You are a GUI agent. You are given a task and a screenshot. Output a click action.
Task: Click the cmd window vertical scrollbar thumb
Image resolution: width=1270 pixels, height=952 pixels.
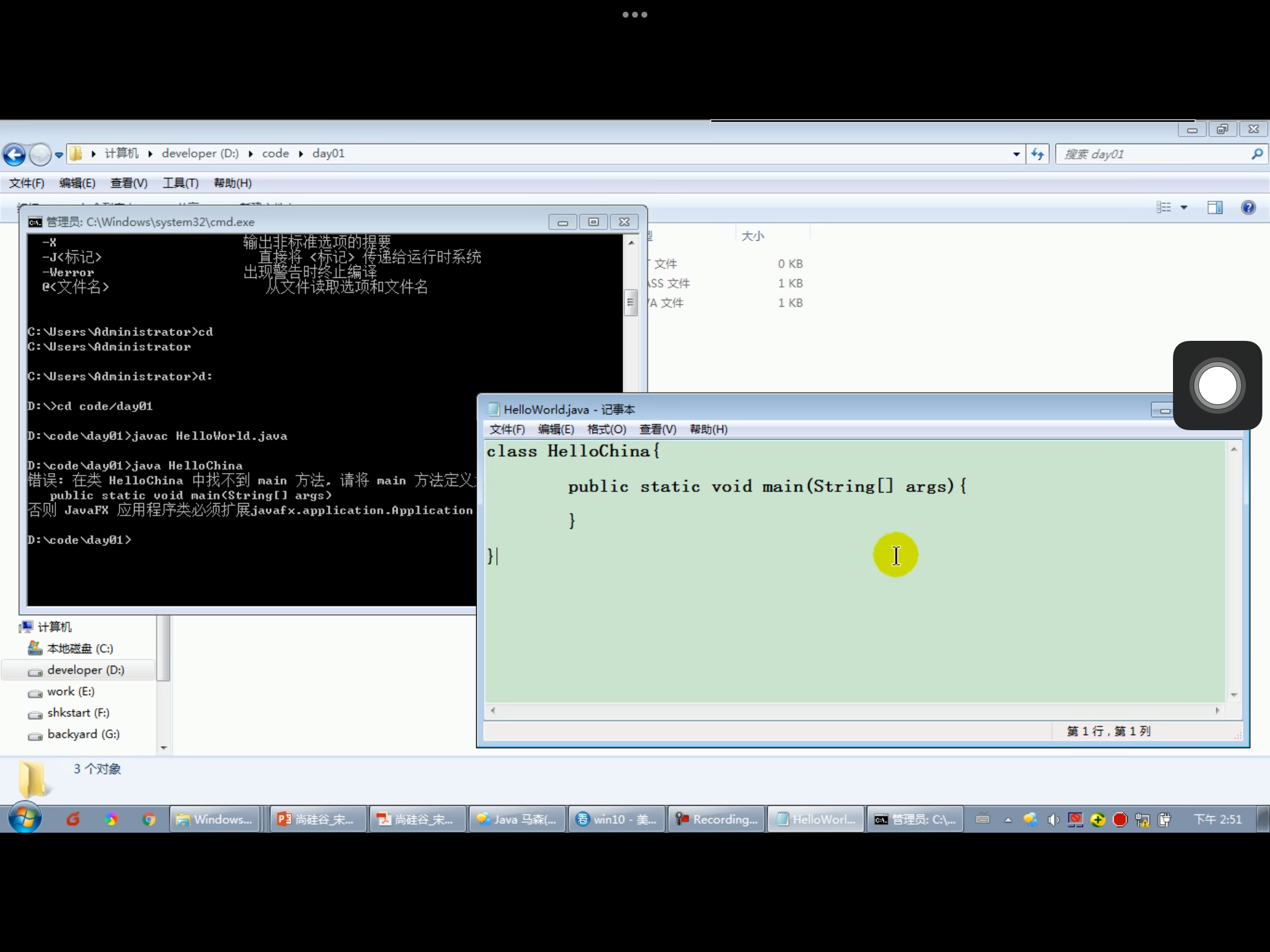point(630,303)
